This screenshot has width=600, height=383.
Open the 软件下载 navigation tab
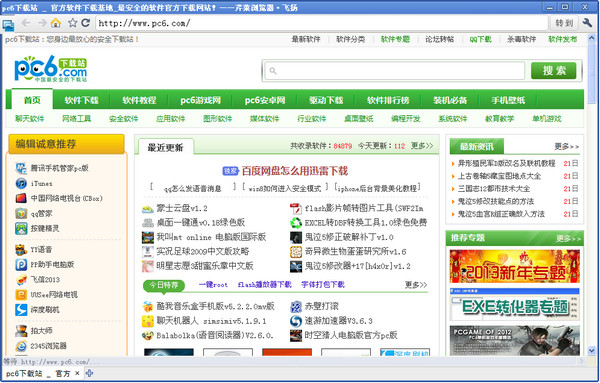(x=82, y=100)
